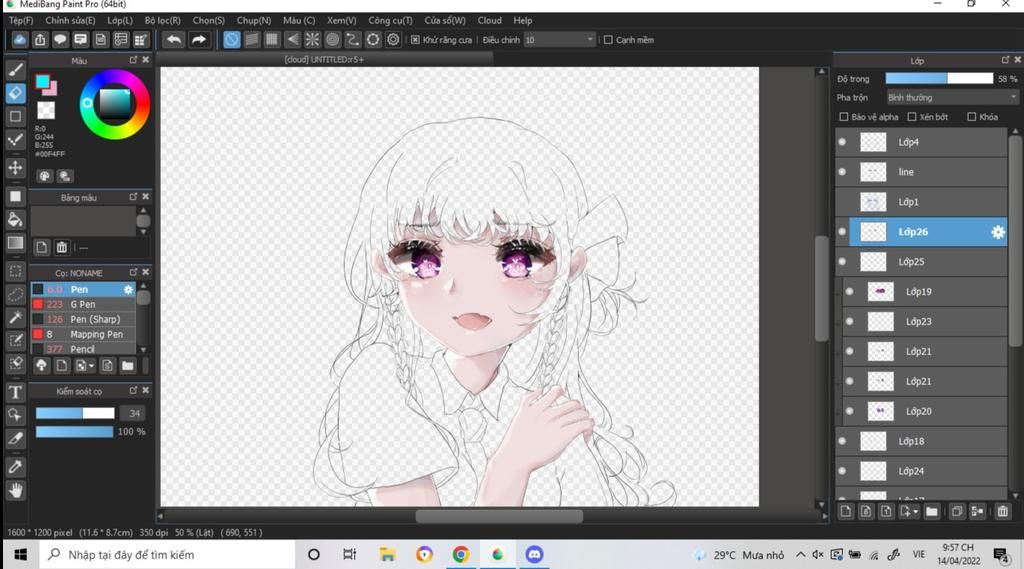The width and height of the screenshot is (1024, 569).
Task: Hide the Lớp4 layer
Action: (x=842, y=142)
